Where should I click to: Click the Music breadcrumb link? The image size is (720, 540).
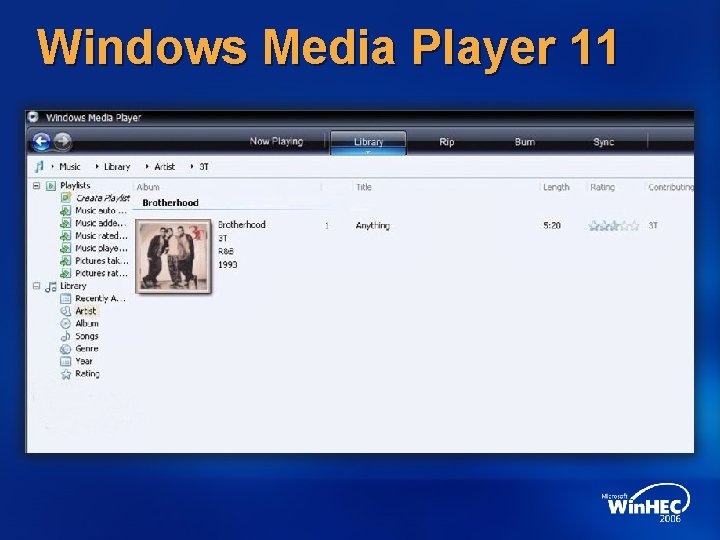(x=70, y=167)
